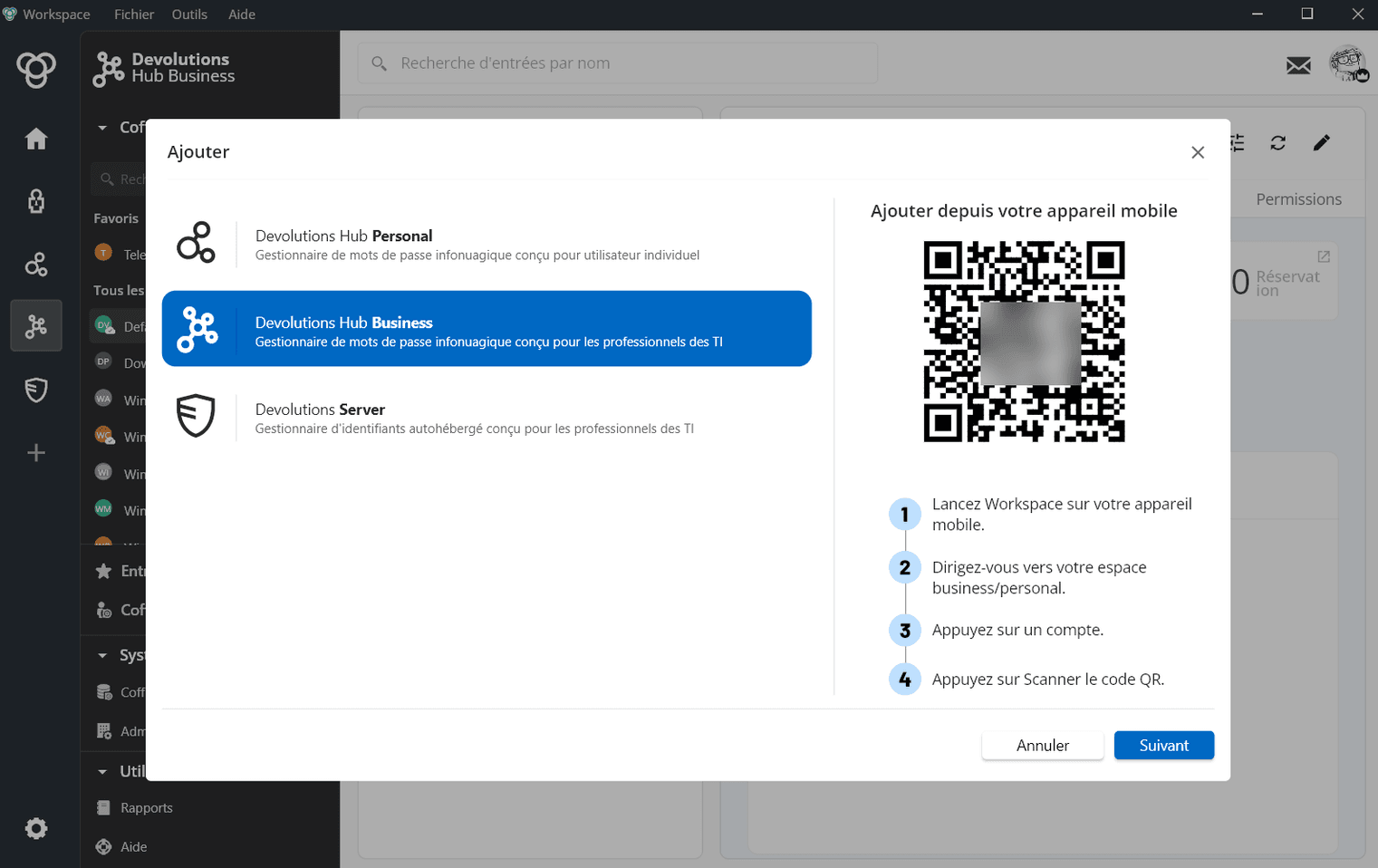Open the Fichier menu
Image resolution: width=1378 pixels, height=868 pixels.
(x=134, y=14)
